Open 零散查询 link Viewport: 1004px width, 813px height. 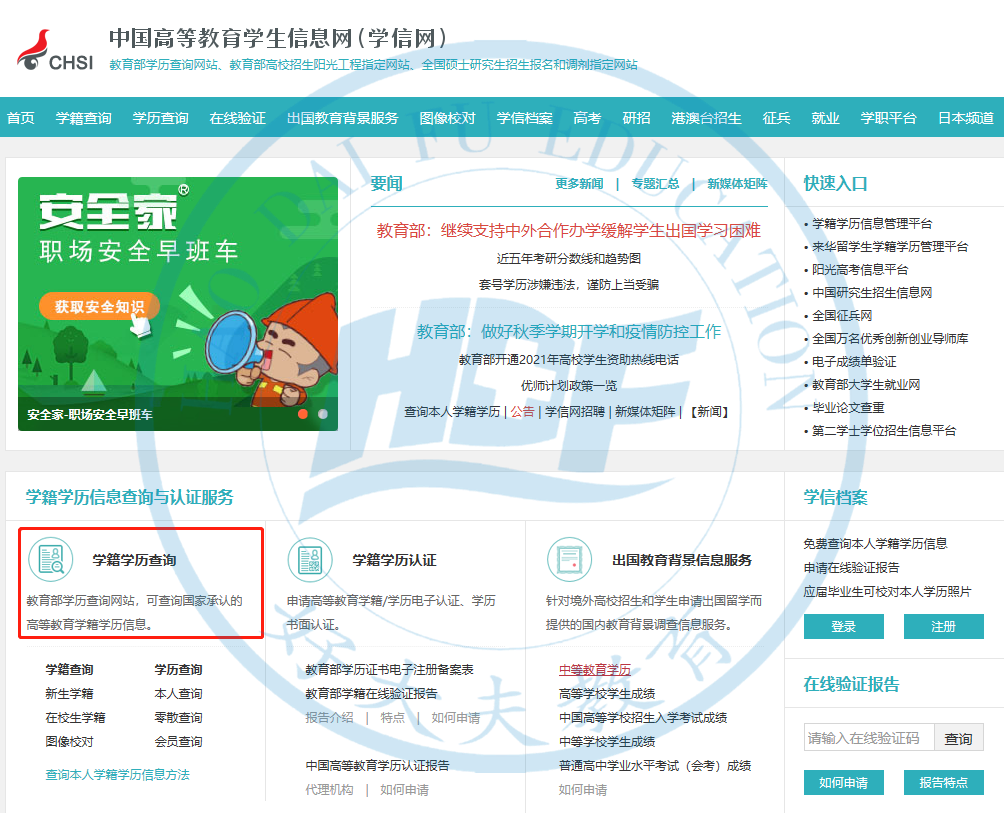178,718
